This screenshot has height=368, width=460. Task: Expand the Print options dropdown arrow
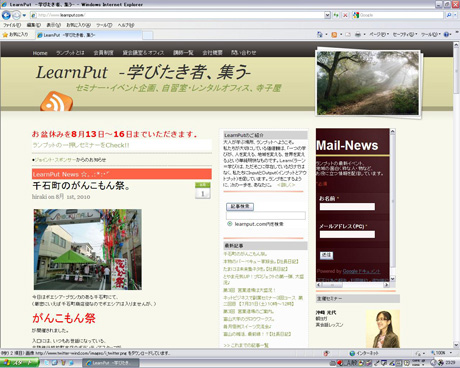click(x=364, y=35)
